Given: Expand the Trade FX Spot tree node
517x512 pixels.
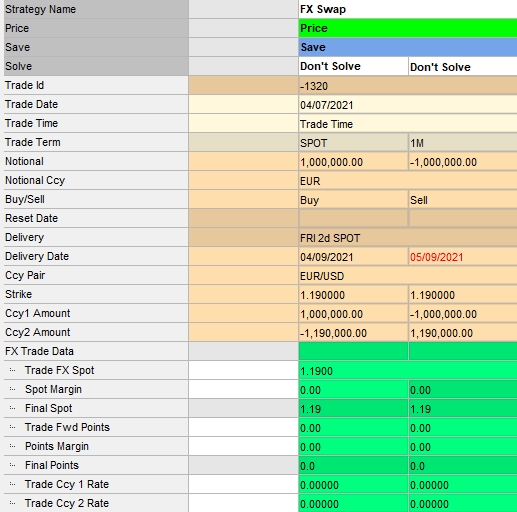Looking at the screenshot, I should coord(13,370).
